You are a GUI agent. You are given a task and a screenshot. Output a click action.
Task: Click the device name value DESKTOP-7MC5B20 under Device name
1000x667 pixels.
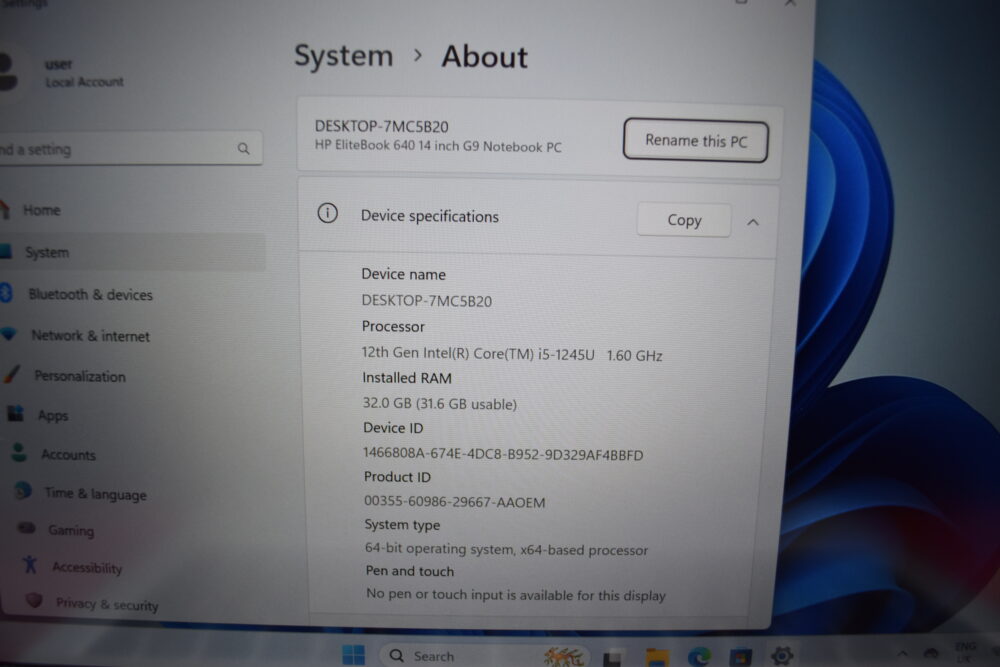pyautogui.click(x=427, y=301)
